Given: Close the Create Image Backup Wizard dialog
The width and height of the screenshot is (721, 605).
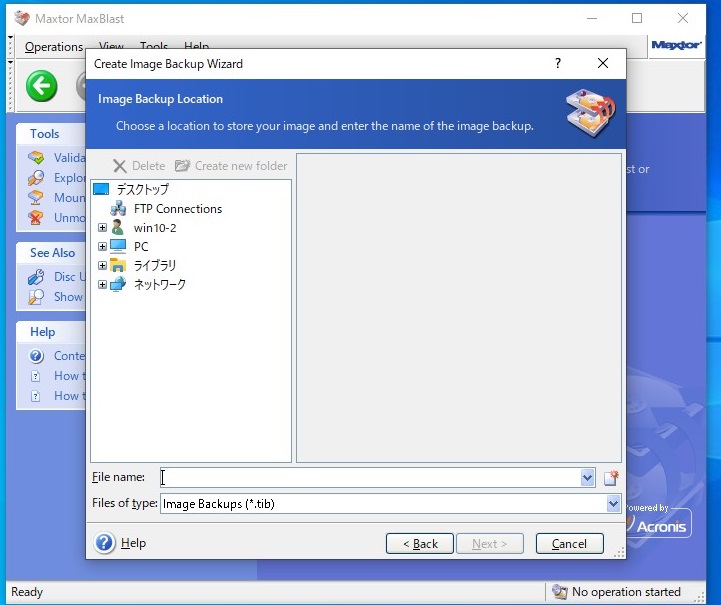Looking at the screenshot, I should [x=603, y=63].
